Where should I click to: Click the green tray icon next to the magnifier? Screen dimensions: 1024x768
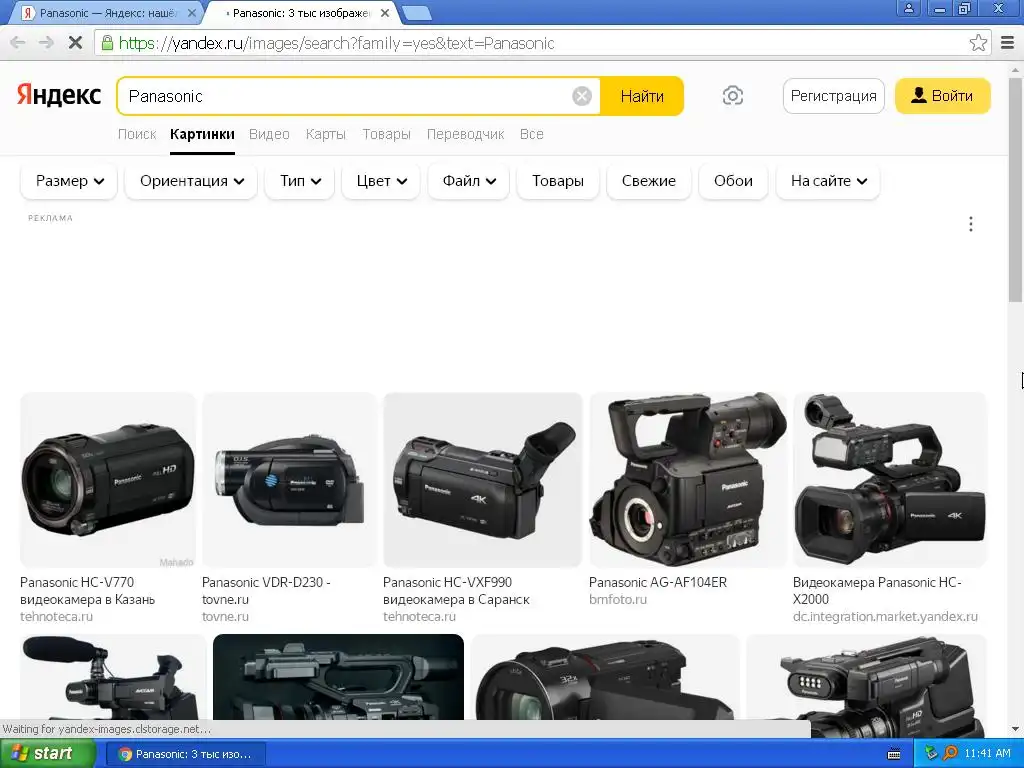(931, 754)
